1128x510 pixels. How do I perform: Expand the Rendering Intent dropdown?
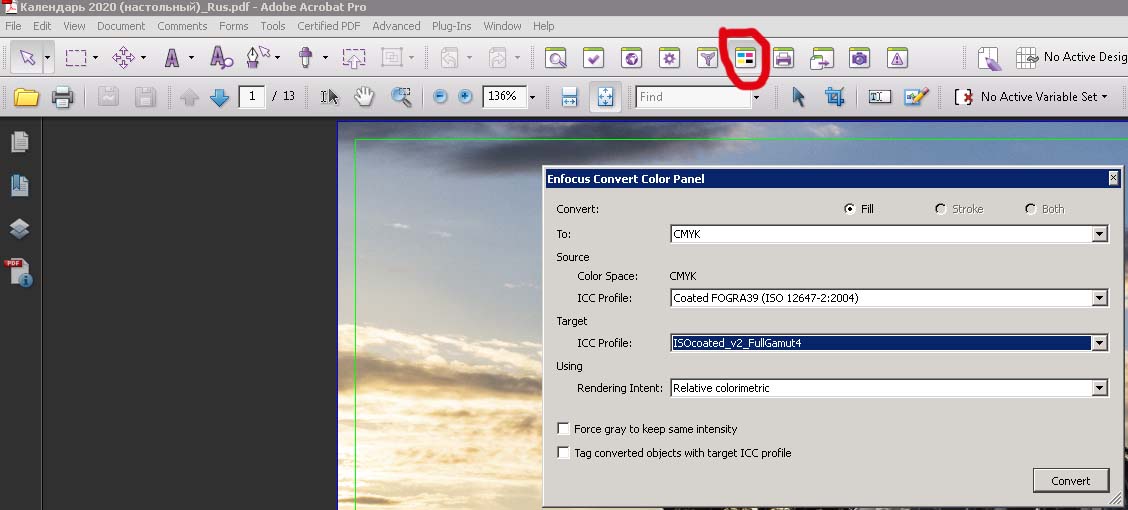point(1099,388)
